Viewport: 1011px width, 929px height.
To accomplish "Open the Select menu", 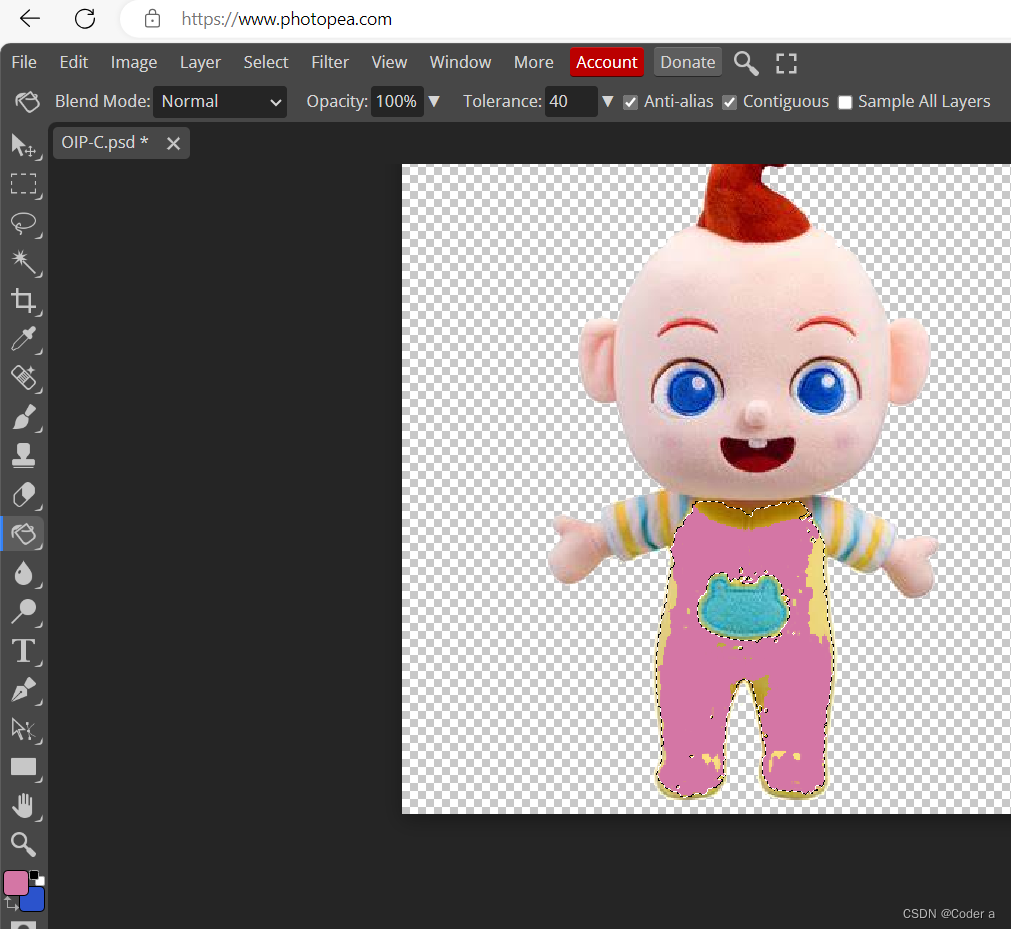I will (266, 62).
